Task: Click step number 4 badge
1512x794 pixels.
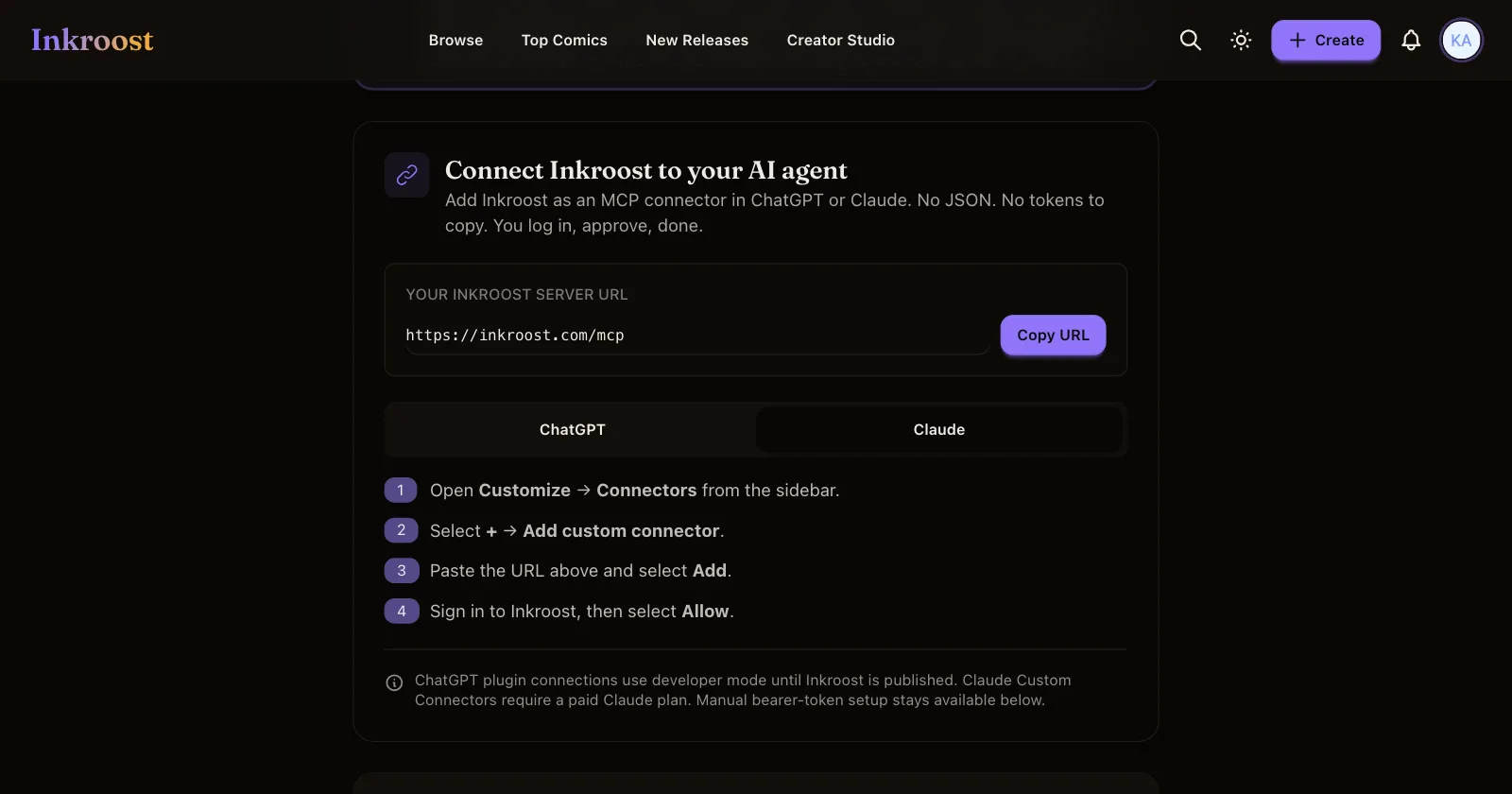Action: pyautogui.click(x=401, y=611)
